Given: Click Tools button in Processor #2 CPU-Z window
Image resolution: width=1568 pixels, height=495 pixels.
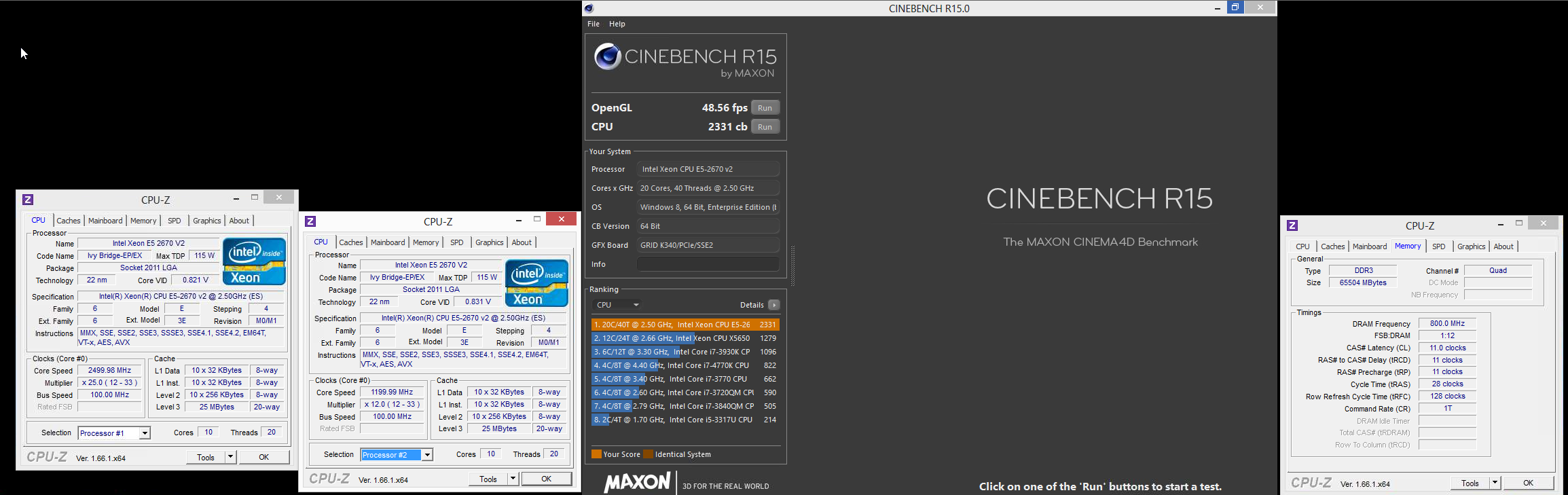Looking at the screenshot, I should (x=489, y=479).
